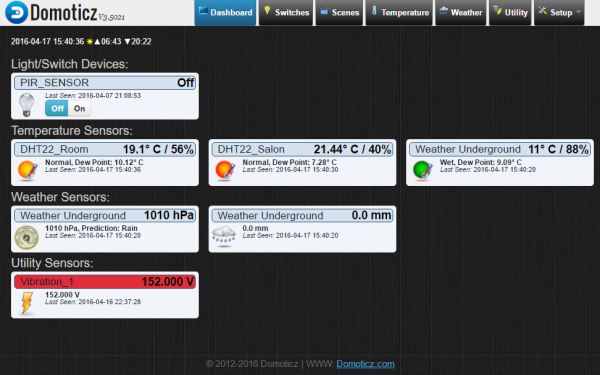Switch PIR_SENSOR to Off
The height and width of the screenshot is (375, 600).
57,109
